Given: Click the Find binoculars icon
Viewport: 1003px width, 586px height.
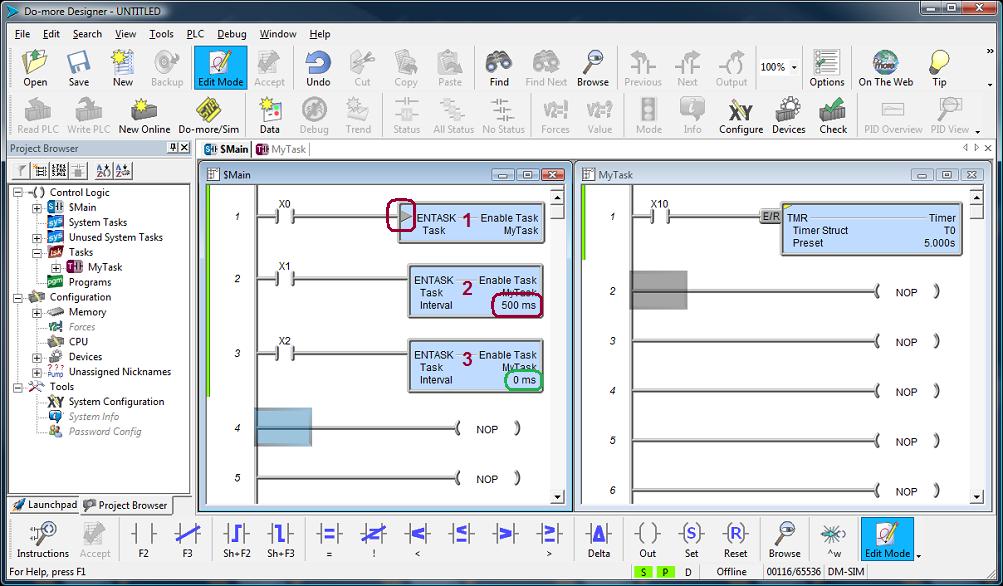Looking at the screenshot, I should tap(499, 68).
